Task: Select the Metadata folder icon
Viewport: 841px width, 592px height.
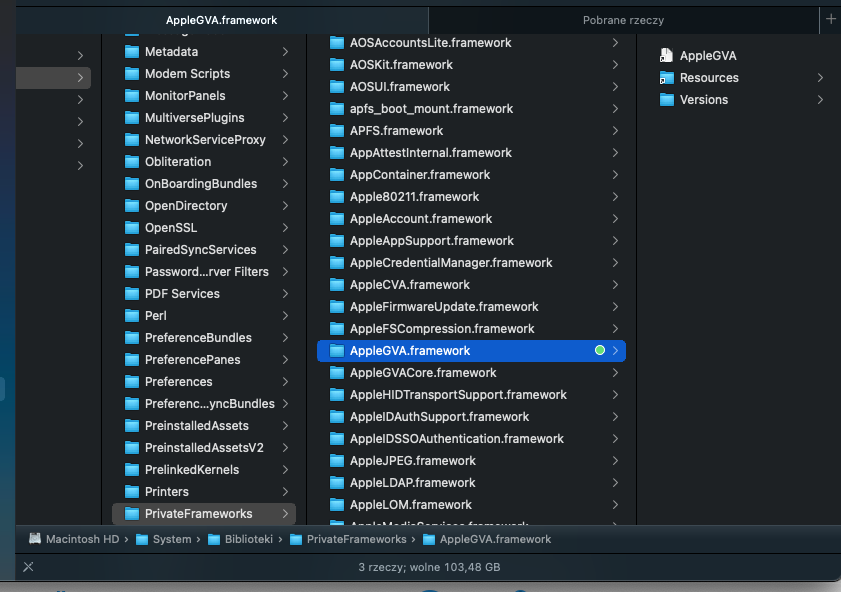Action: (x=132, y=51)
